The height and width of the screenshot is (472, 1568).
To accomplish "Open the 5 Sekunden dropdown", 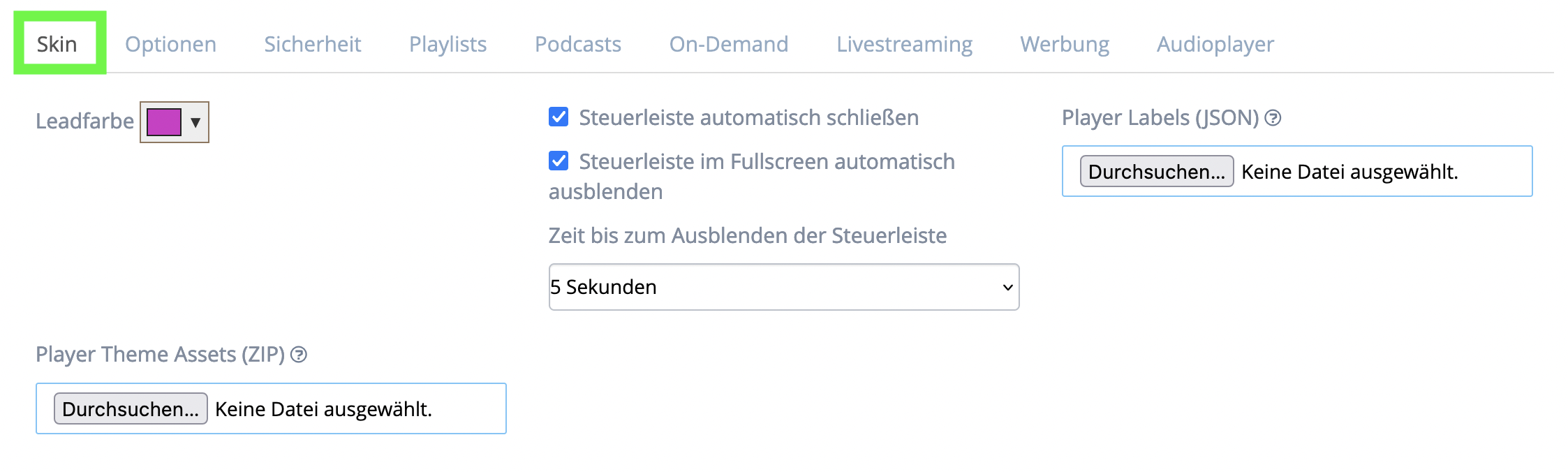I will click(x=784, y=287).
